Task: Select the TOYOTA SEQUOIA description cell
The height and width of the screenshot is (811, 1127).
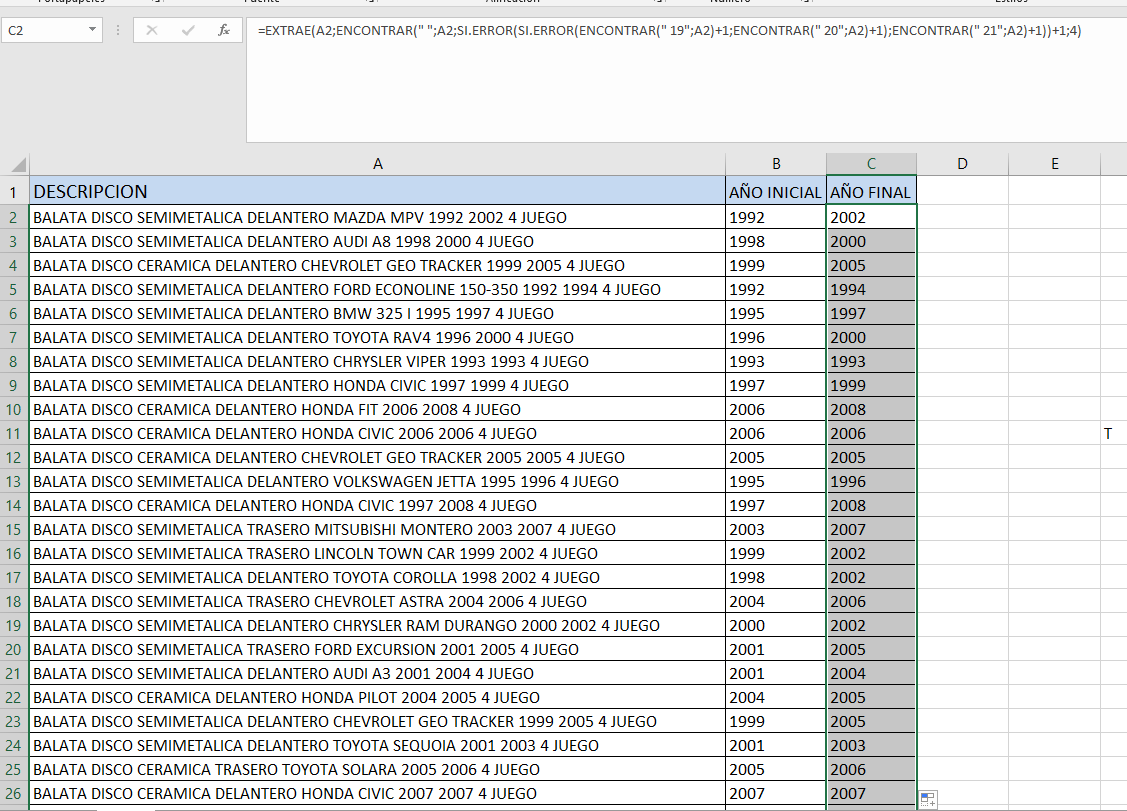Action: pyautogui.click(x=377, y=746)
